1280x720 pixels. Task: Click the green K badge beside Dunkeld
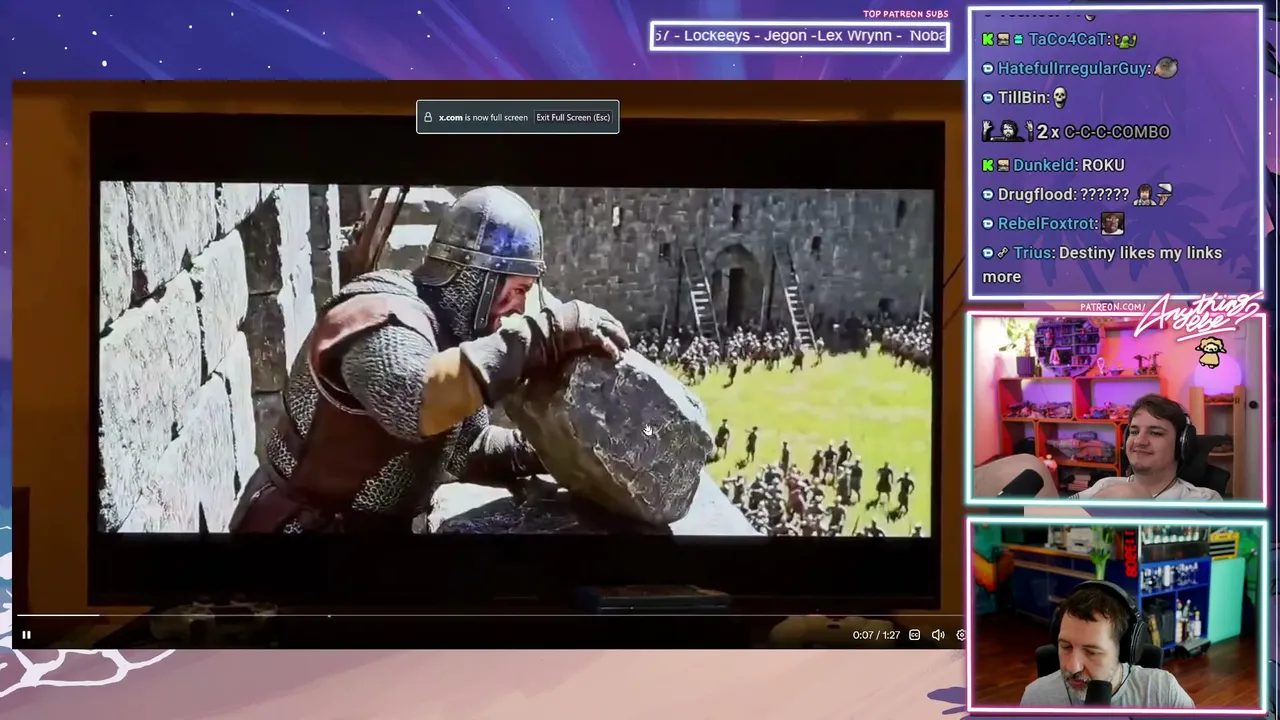click(988, 165)
